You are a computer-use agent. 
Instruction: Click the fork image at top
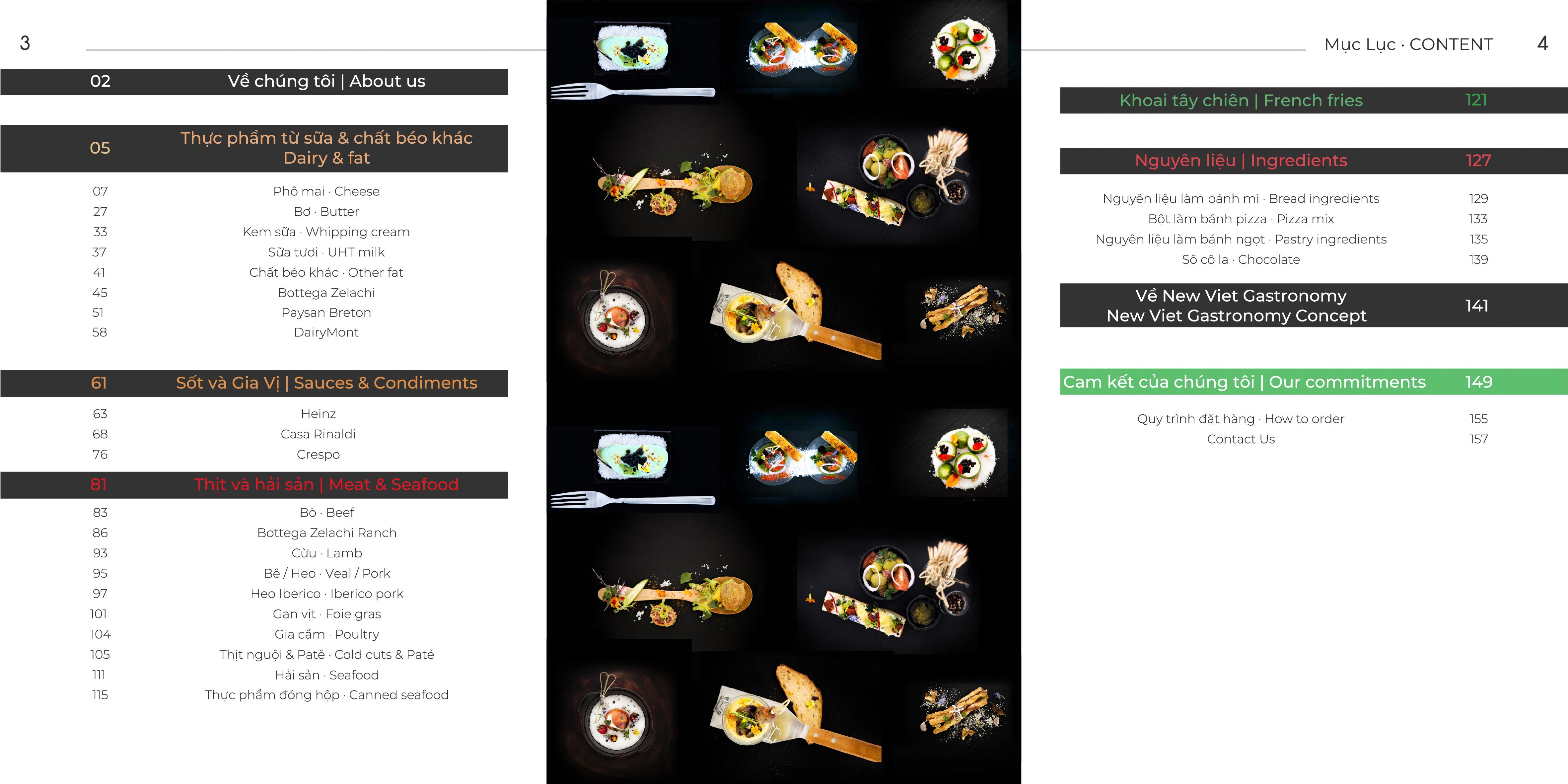click(633, 92)
